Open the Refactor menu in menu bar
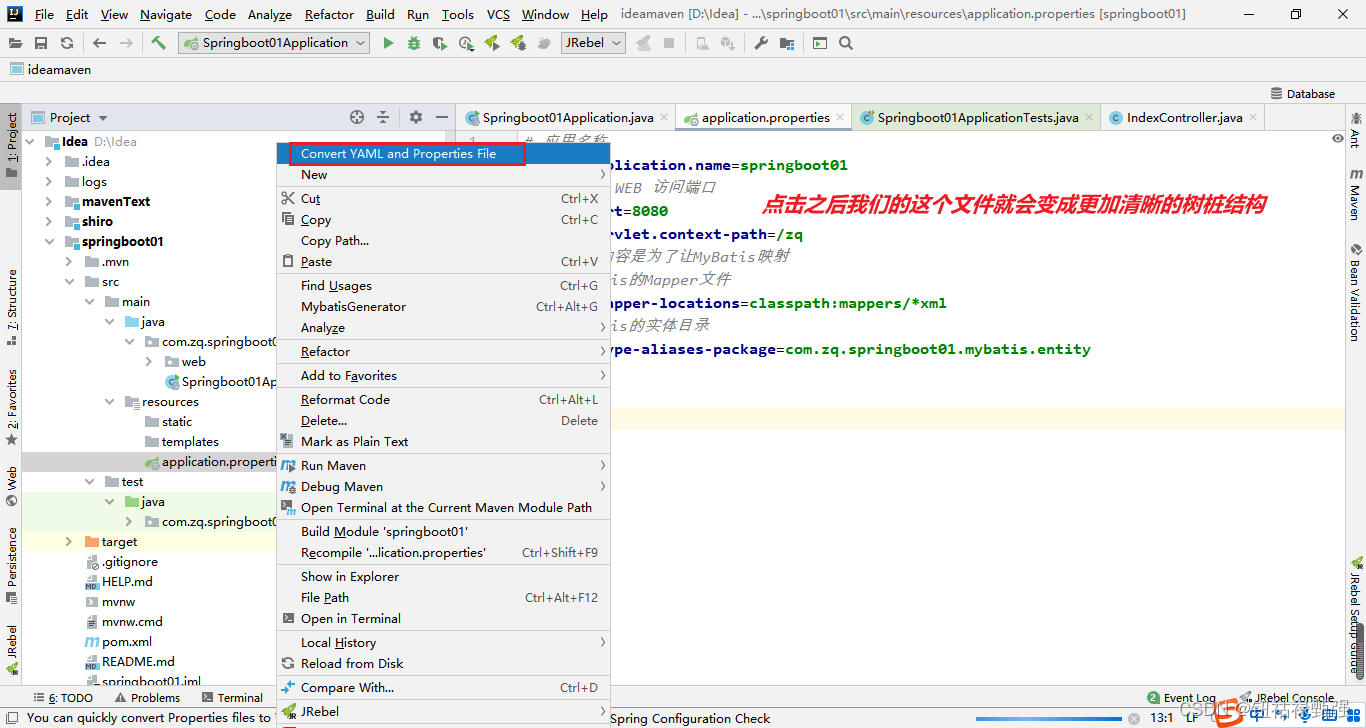 pos(329,14)
